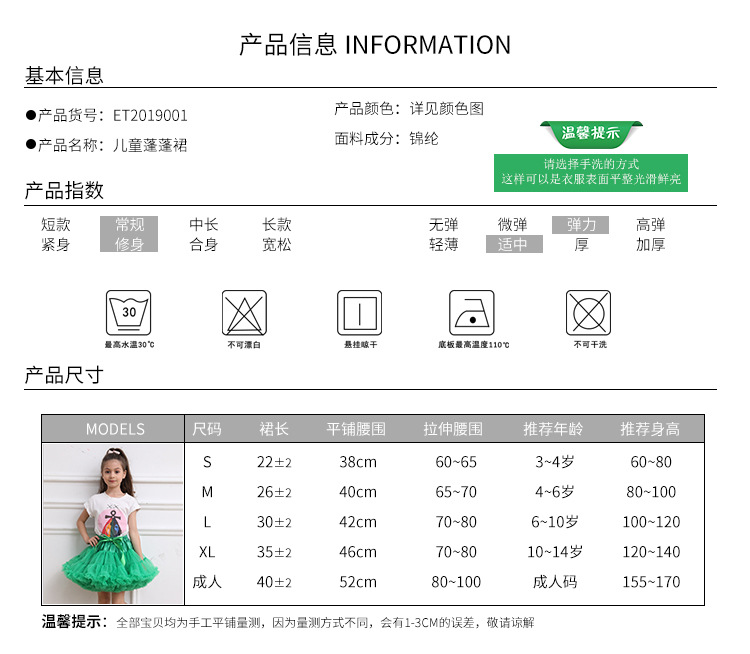Click the 基本信息 section heading
Image resolution: width=750 pixels, height=654 pixels.
click(x=64, y=76)
